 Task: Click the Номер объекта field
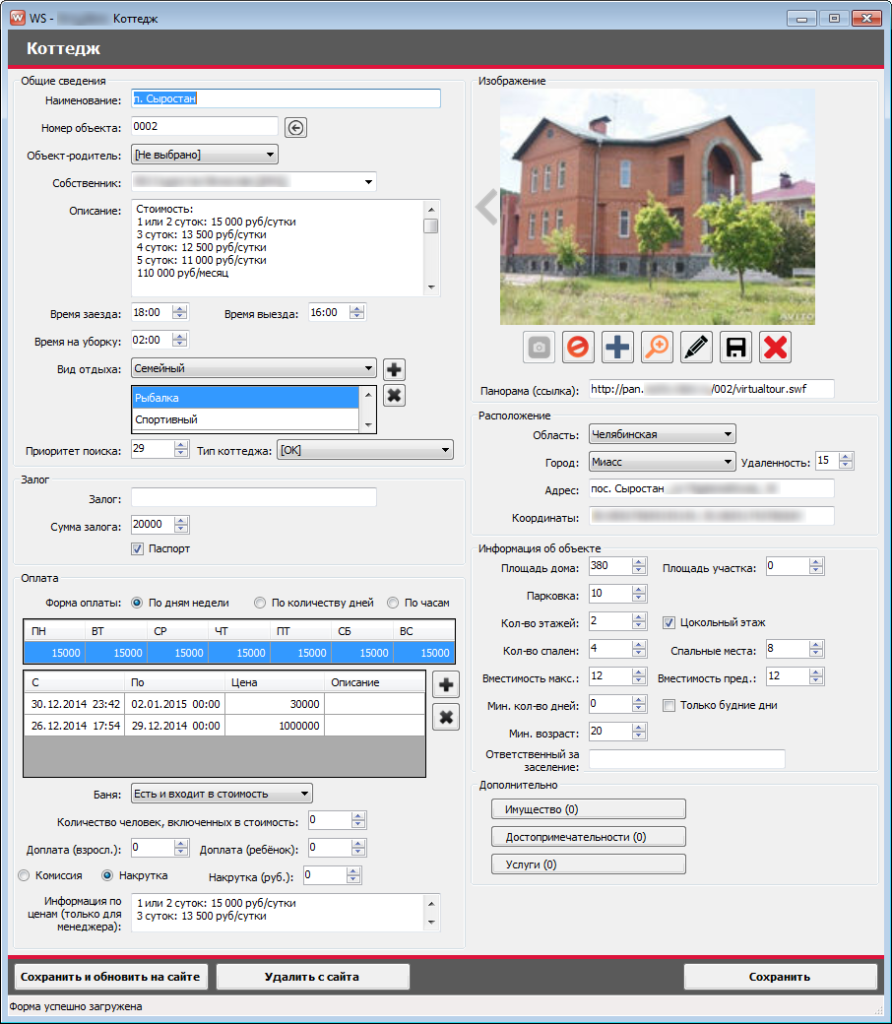(204, 127)
